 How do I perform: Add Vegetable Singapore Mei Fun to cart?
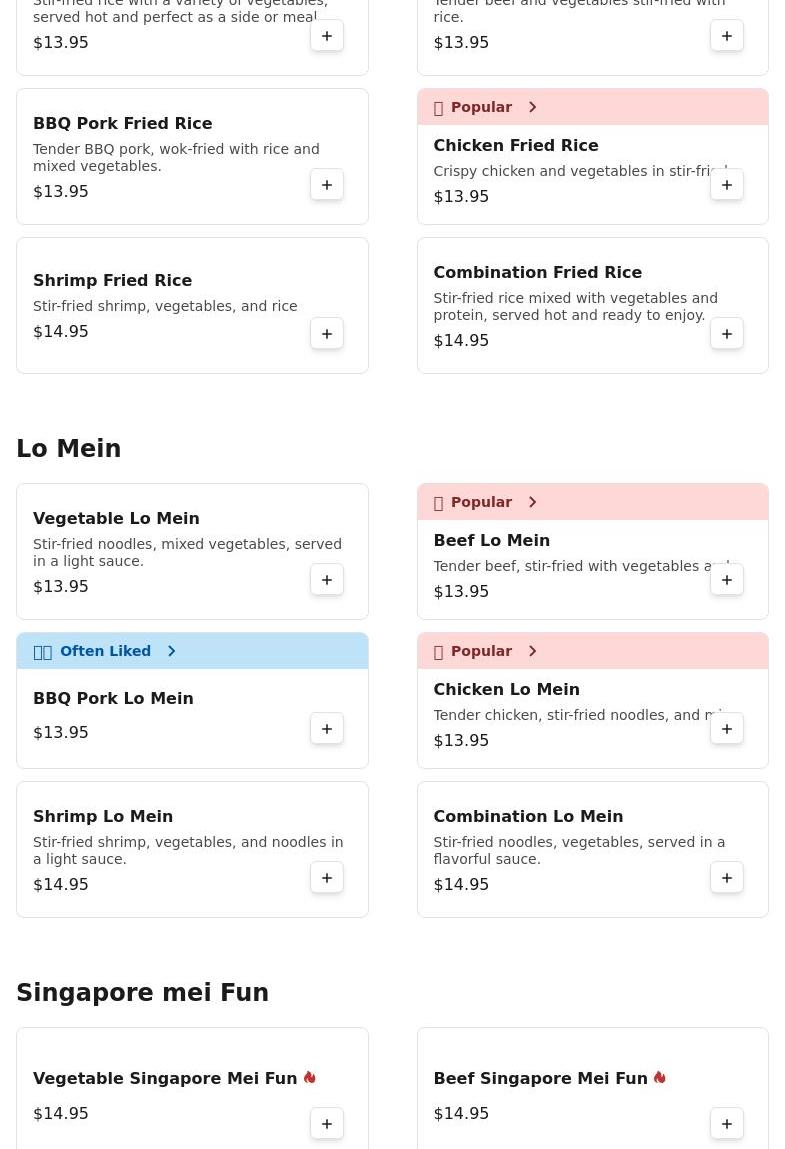pos(327,1124)
